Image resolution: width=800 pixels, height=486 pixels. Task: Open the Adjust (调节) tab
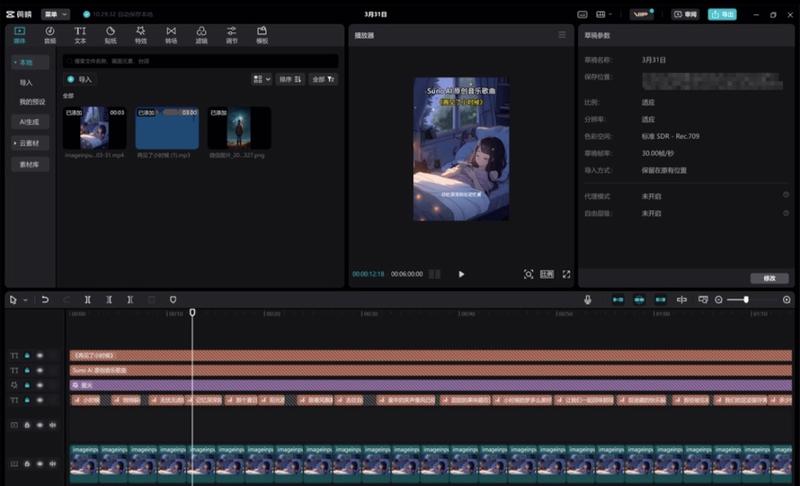click(232, 35)
